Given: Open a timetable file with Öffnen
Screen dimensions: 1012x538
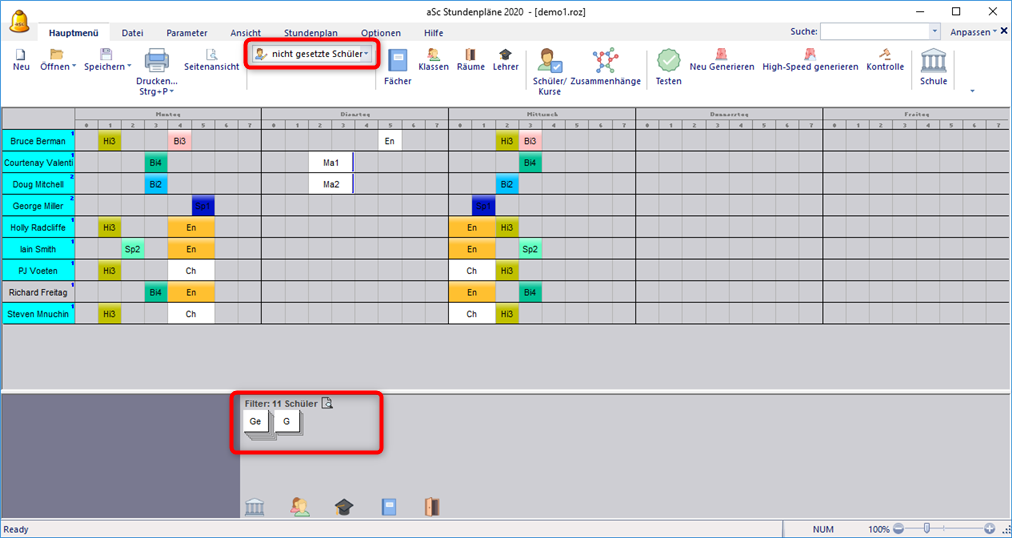Looking at the screenshot, I should click(x=56, y=55).
